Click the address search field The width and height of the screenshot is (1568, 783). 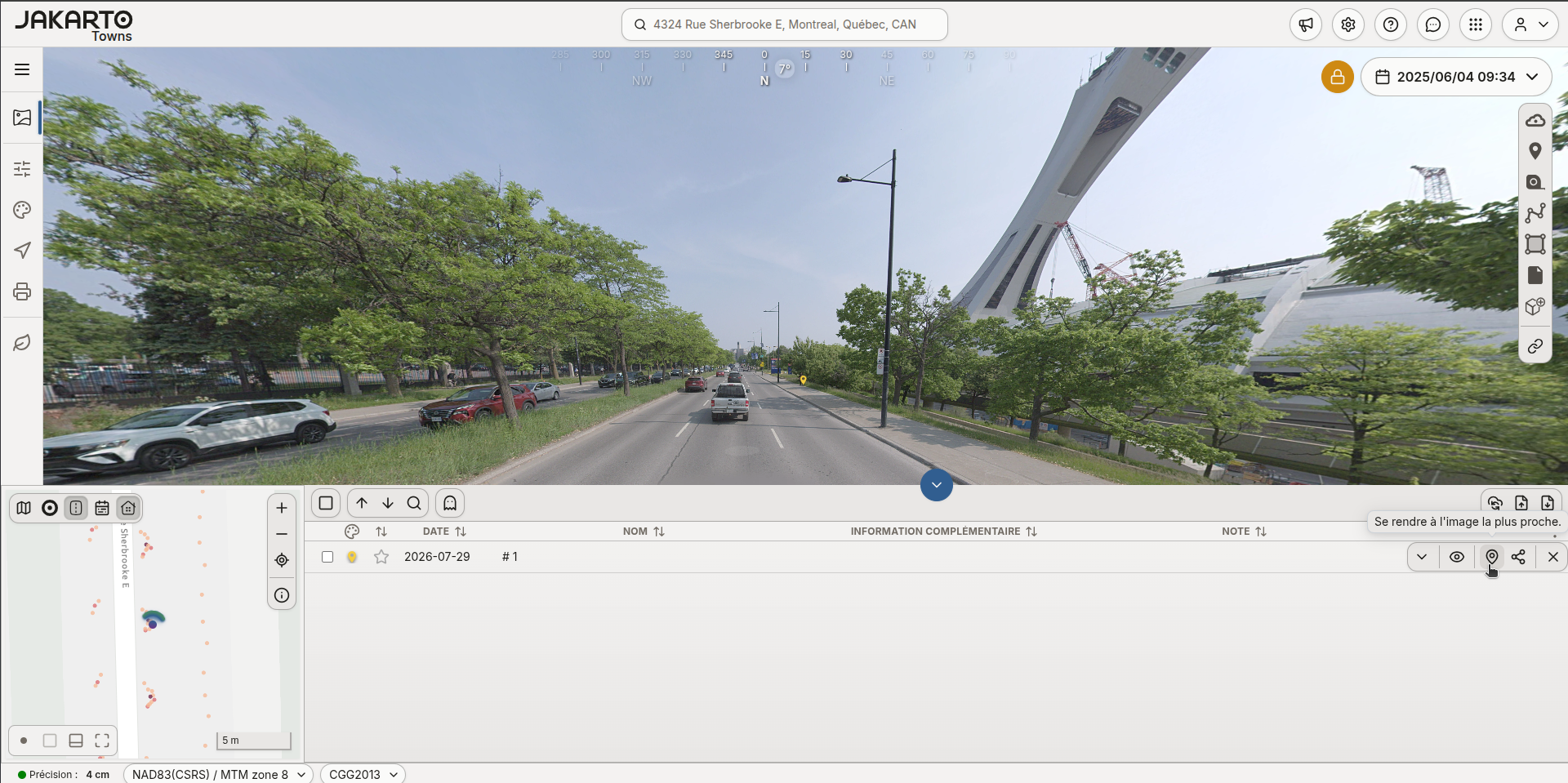tap(785, 24)
